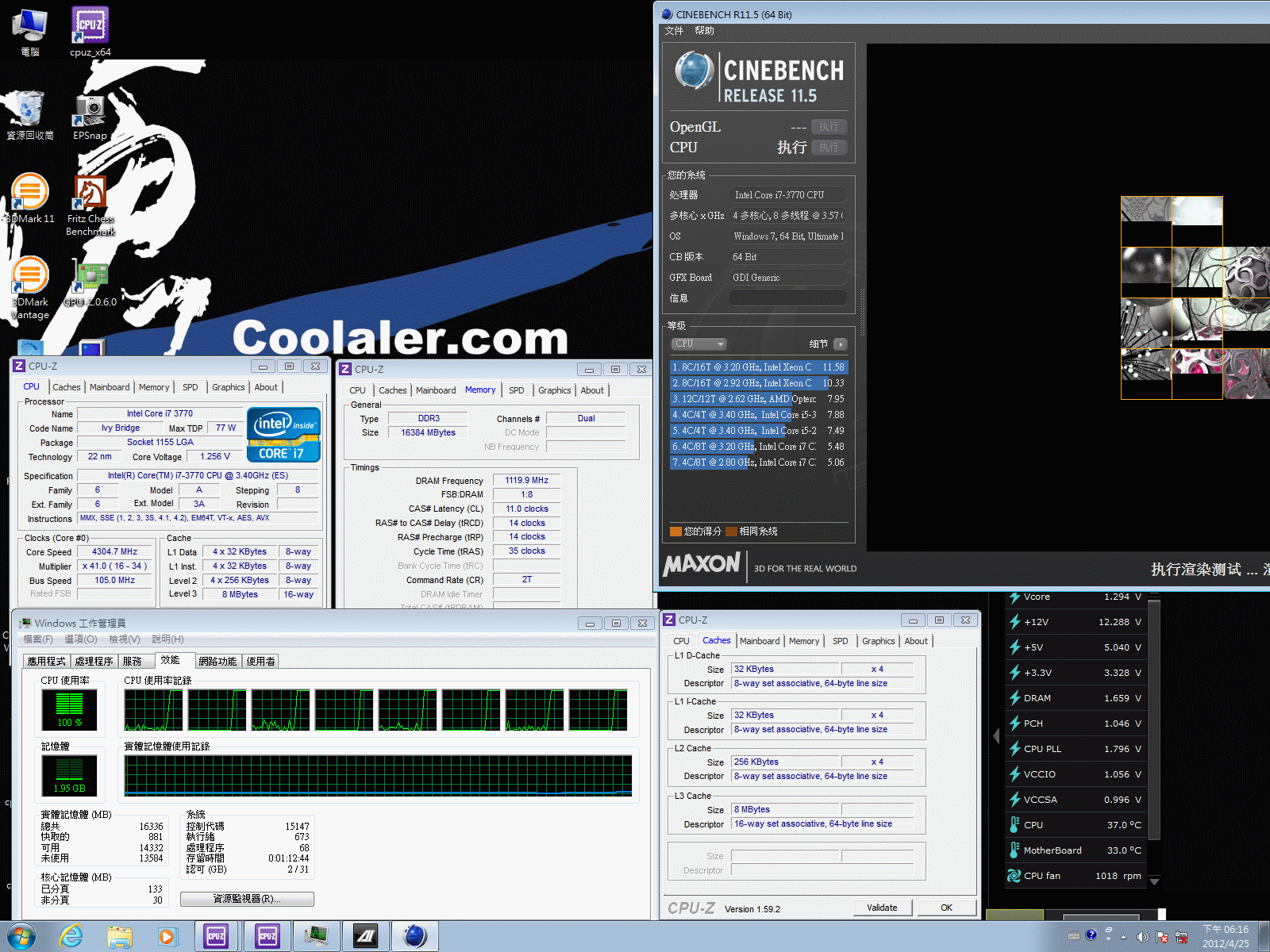Click the Validate button in CPU-Z

coord(882,908)
